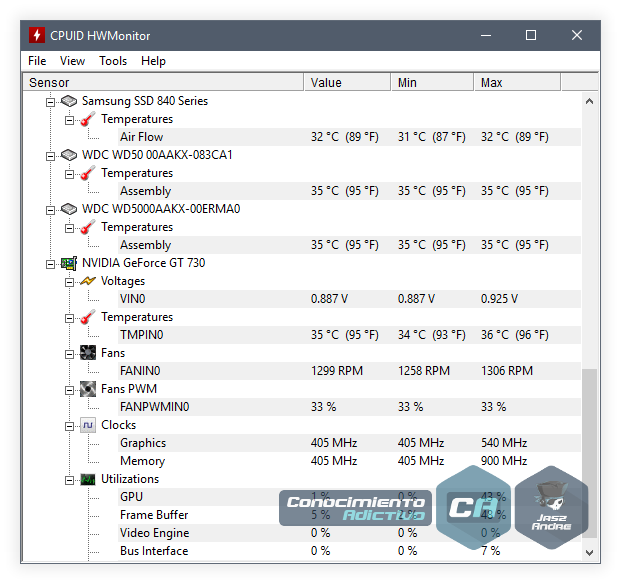Click the 900 MHz max value

[x=504, y=461]
